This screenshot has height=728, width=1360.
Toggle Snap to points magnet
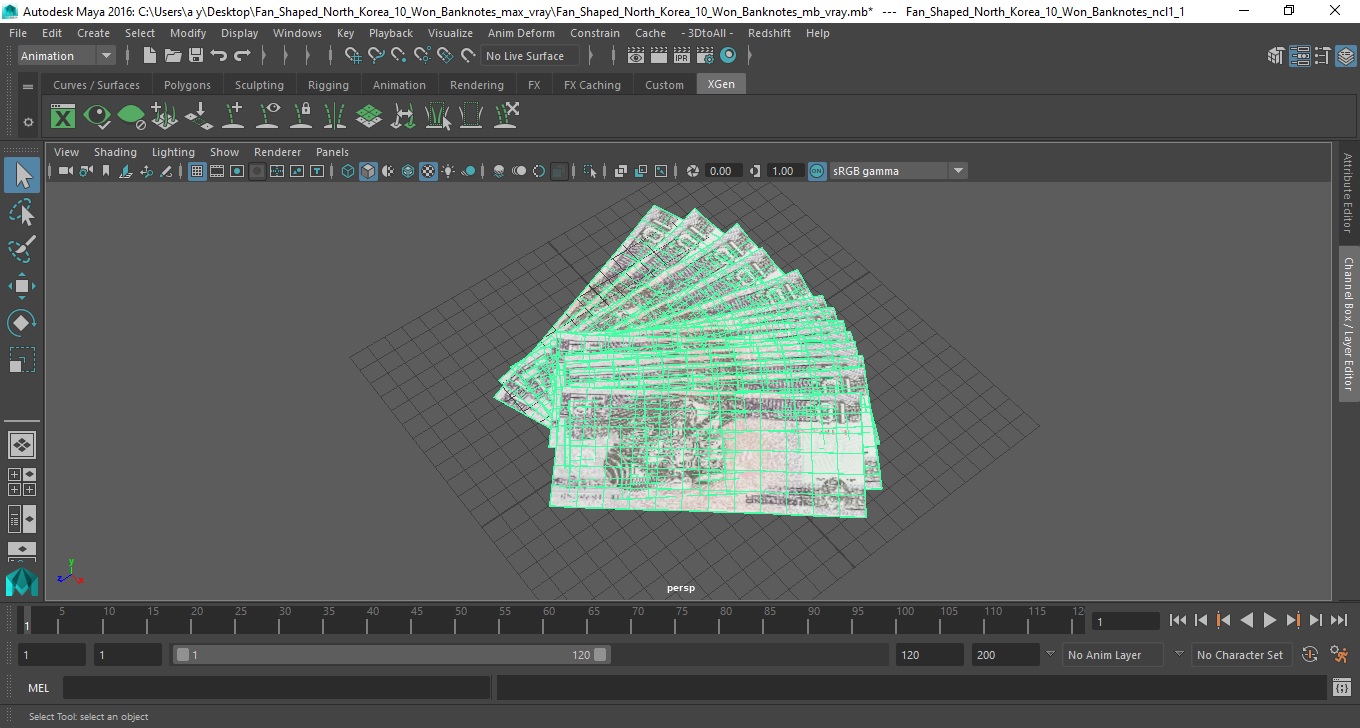[399, 56]
